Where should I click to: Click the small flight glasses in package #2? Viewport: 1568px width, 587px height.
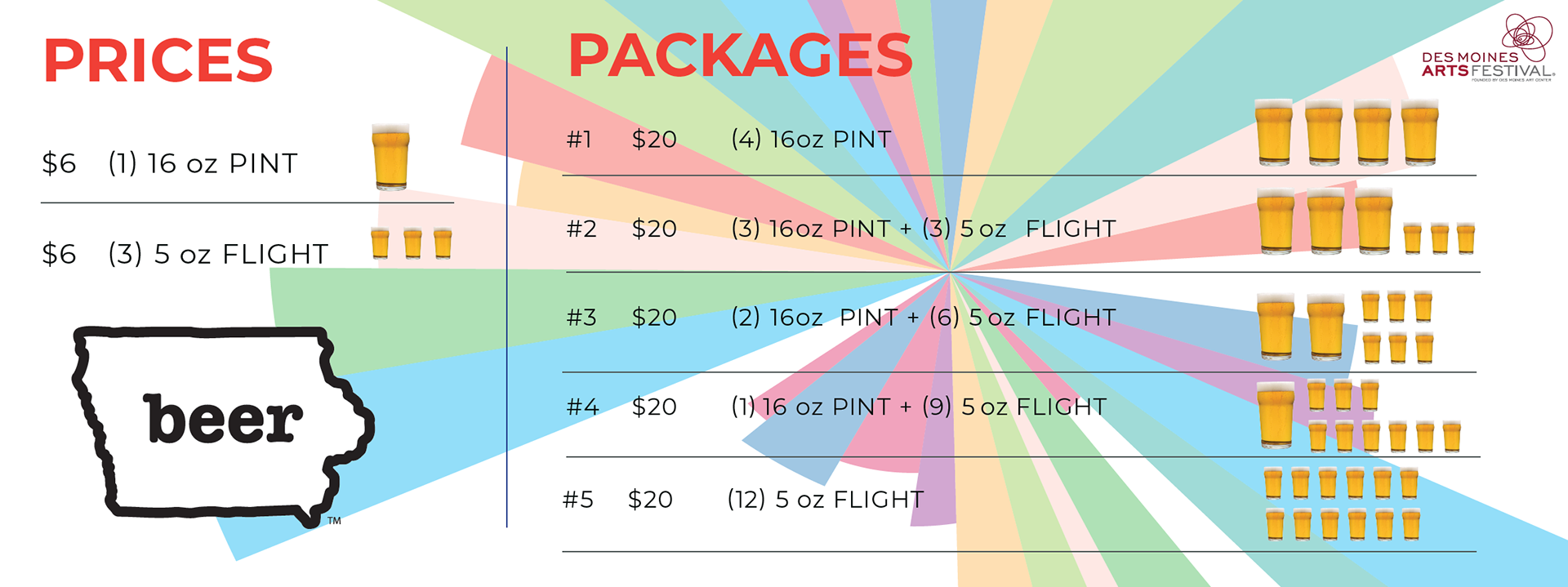(x=1439, y=238)
